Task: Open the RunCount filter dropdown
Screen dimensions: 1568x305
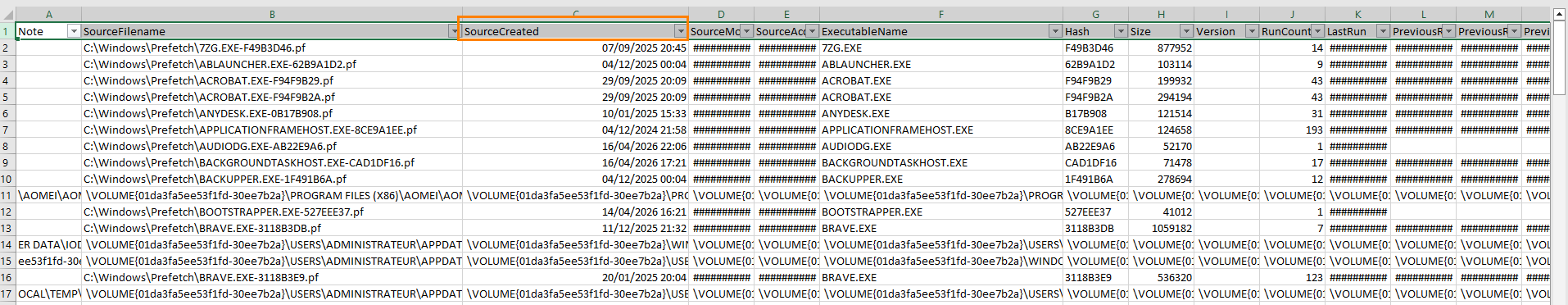Action: coord(1317,31)
